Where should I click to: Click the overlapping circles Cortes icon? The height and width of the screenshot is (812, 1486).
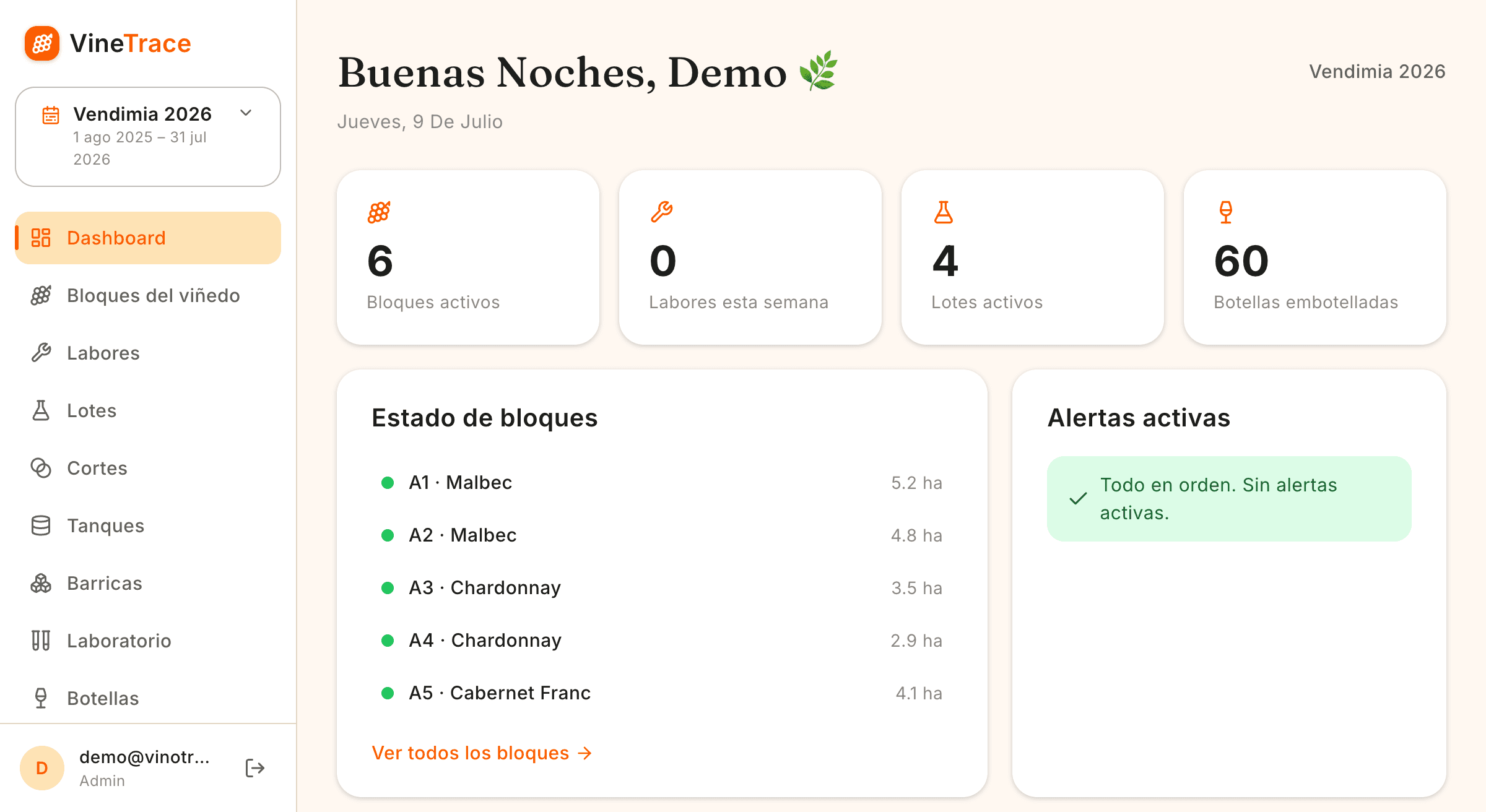click(x=41, y=468)
